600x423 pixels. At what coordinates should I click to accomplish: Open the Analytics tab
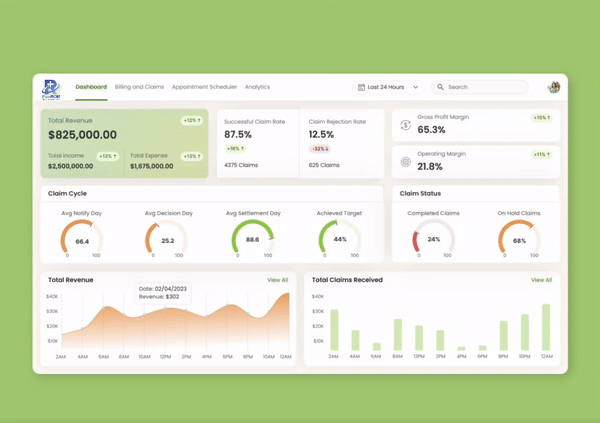[x=257, y=87]
